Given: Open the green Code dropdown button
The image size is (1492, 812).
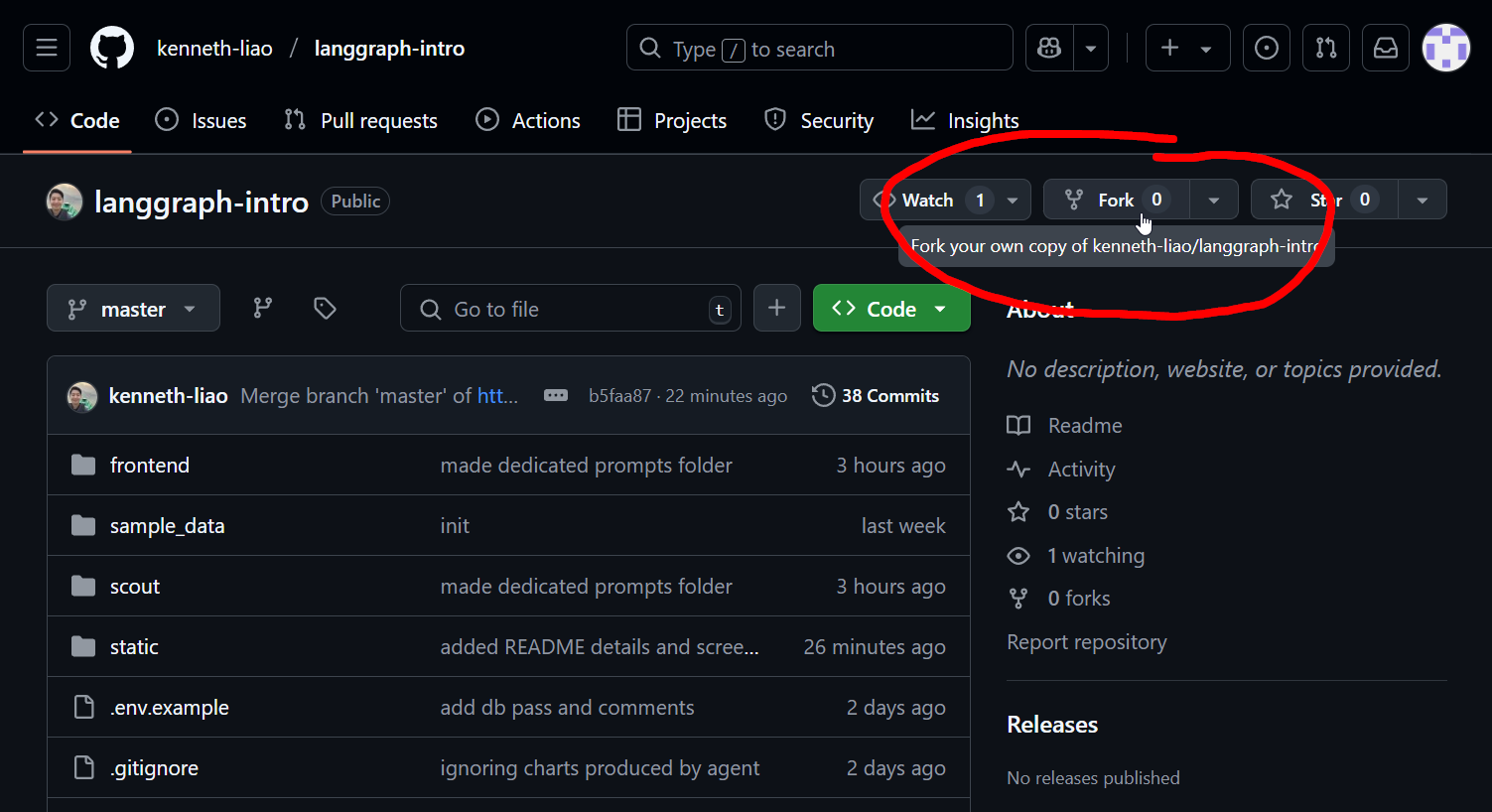Looking at the screenshot, I should click(891, 309).
